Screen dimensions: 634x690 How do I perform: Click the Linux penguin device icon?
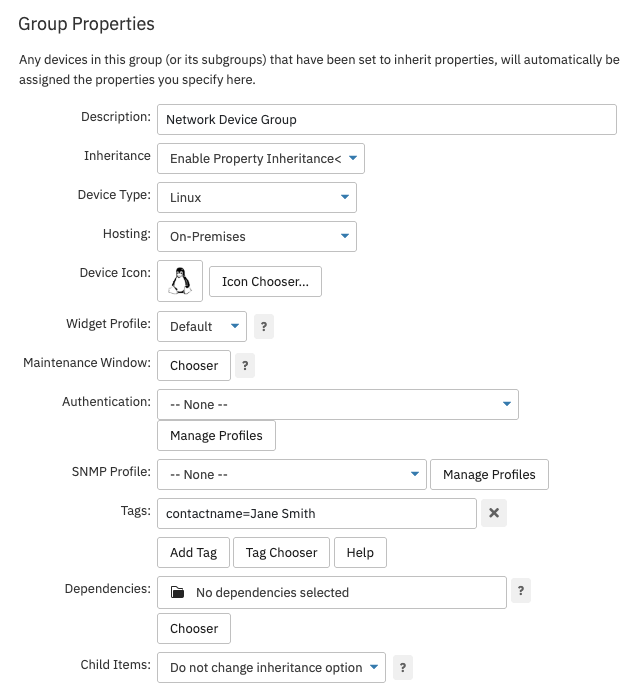coord(180,281)
